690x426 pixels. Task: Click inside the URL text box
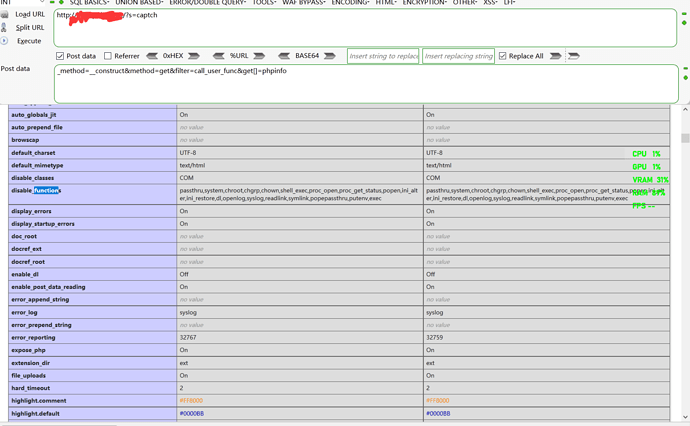(365, 28)
